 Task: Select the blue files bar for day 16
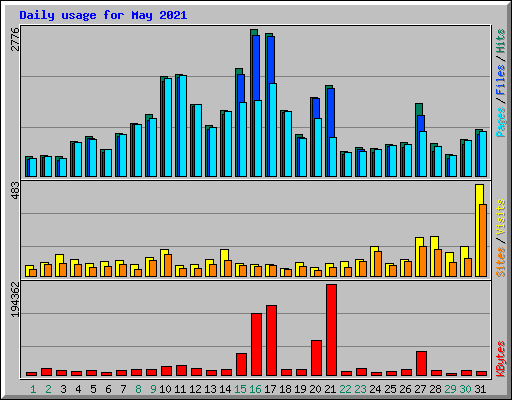coord(256,68)
